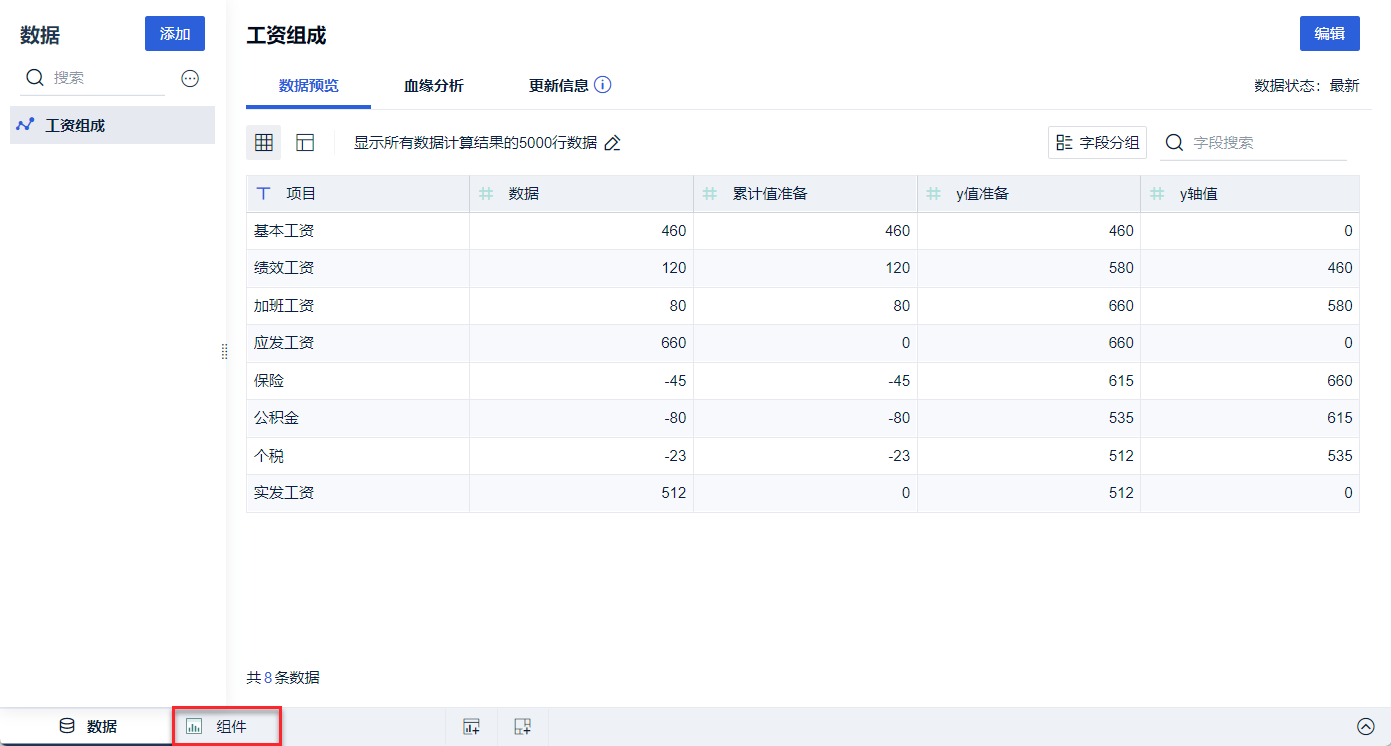Click the number type icon of 数据 column
This screenshot has width=1391, height=746.
click(x=486, y=194)
